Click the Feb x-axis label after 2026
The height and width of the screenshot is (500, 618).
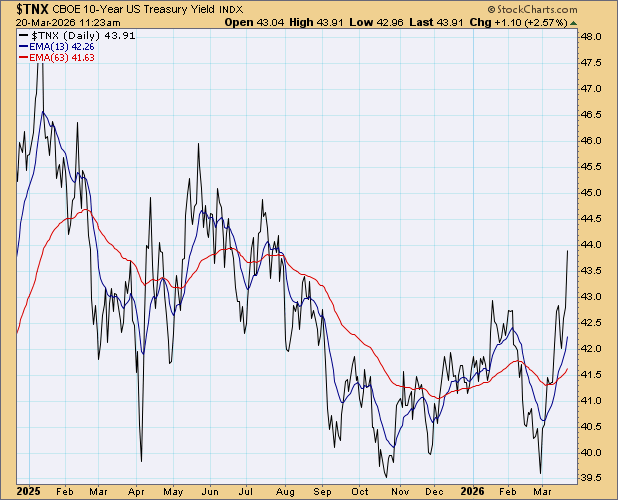[x=508, y=492]
